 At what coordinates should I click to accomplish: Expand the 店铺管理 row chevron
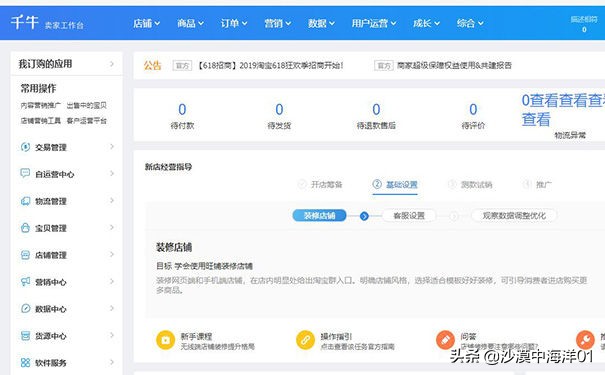(x=112, y=254)
